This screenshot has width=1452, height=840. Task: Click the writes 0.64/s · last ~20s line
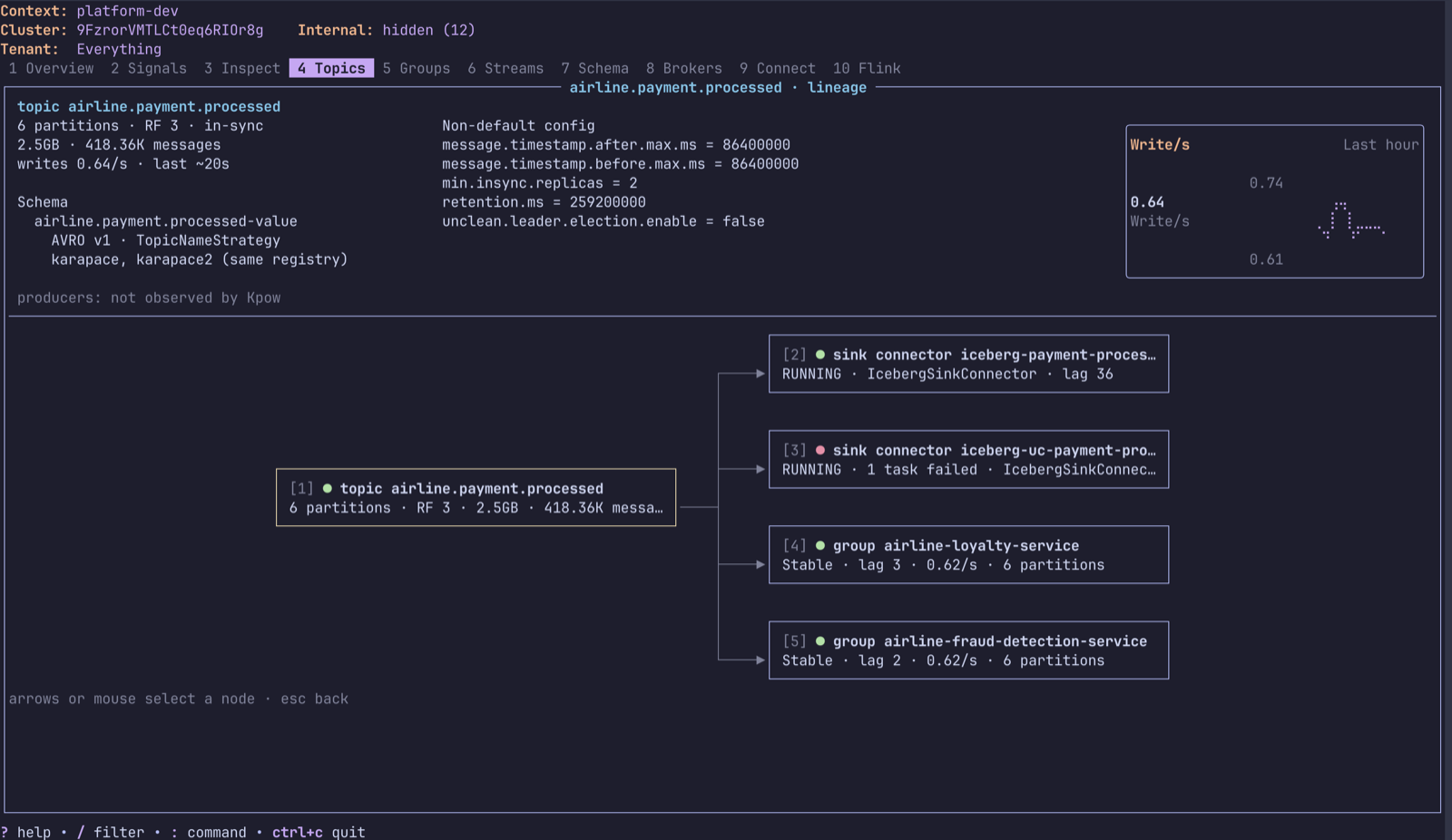(123, 163)
